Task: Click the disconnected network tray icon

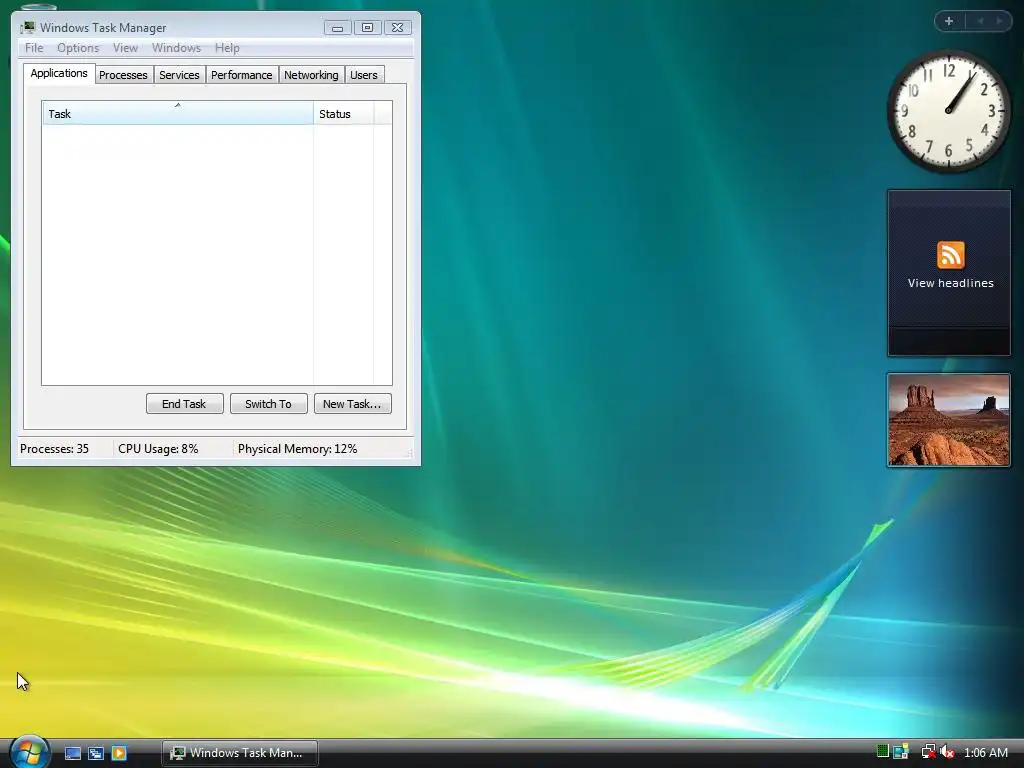Action: coord(928,752)
